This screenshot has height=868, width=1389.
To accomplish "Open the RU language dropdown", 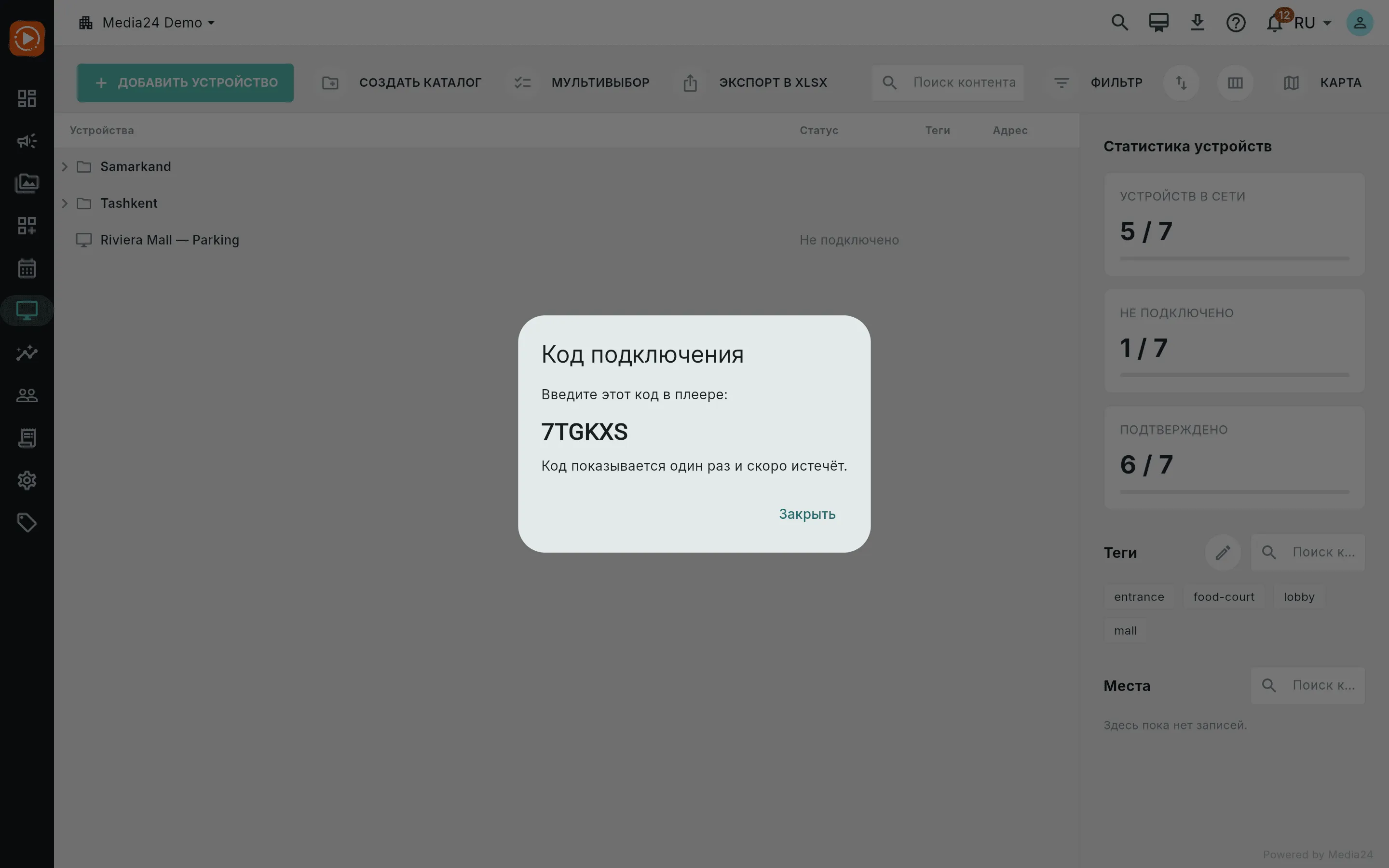I will tap(1313, 23).
